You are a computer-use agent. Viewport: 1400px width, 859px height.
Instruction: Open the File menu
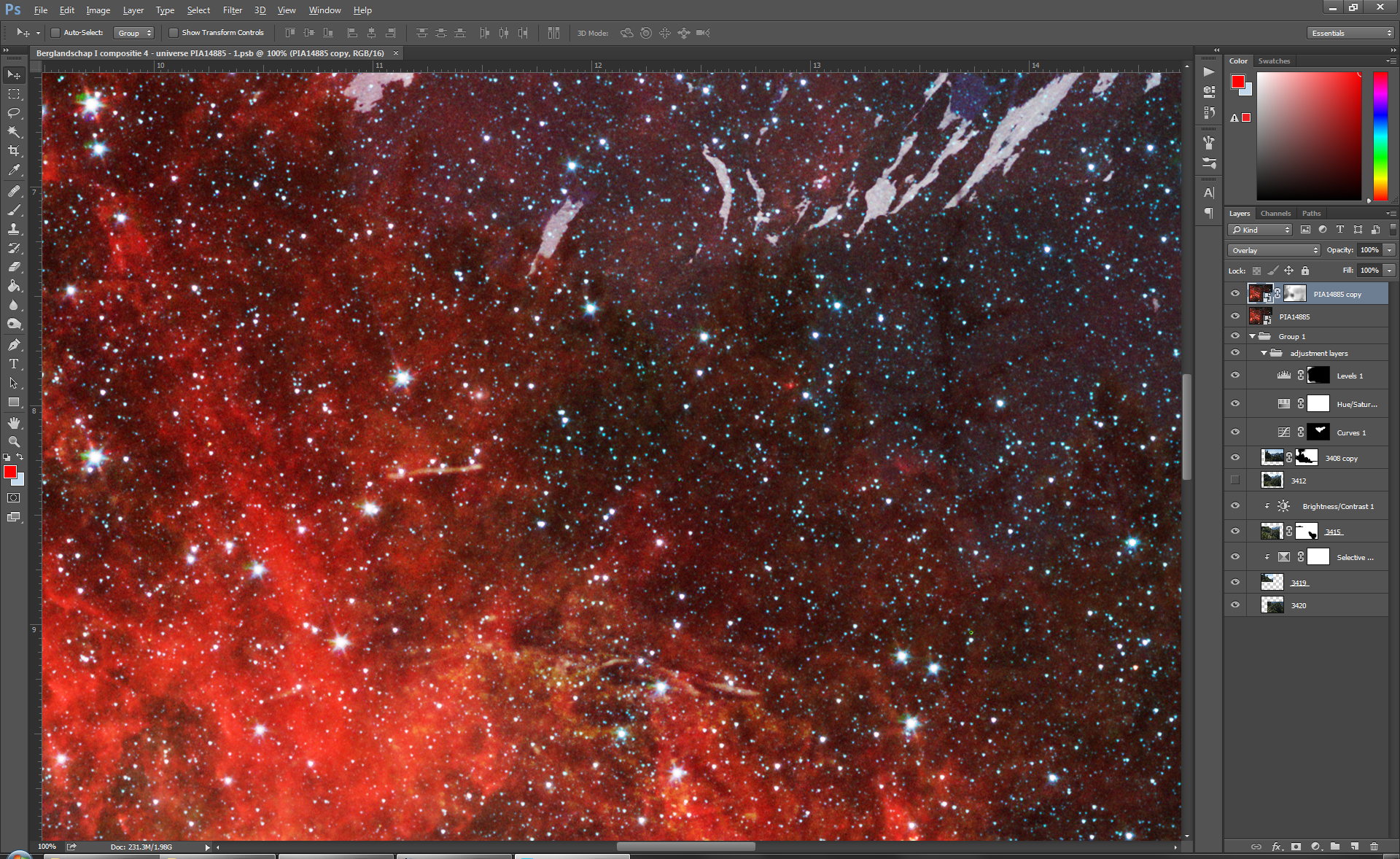[41, 10]
